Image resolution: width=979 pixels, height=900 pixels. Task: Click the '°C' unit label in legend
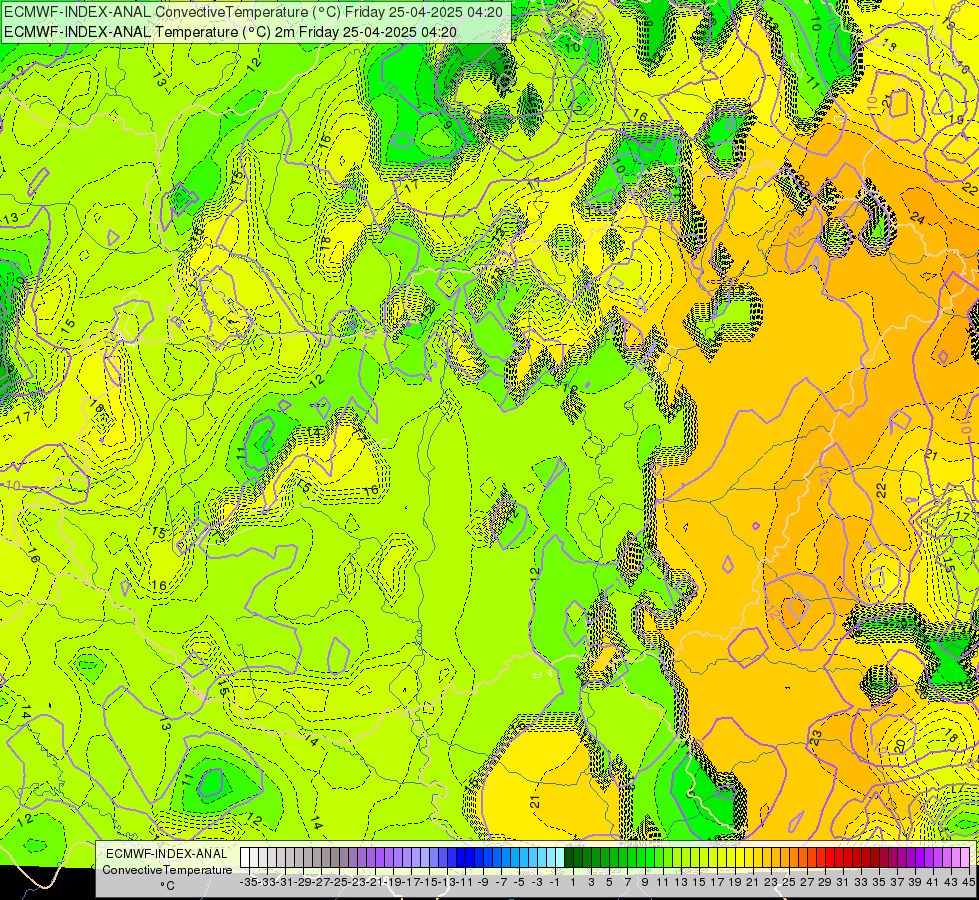click(167, 885)
